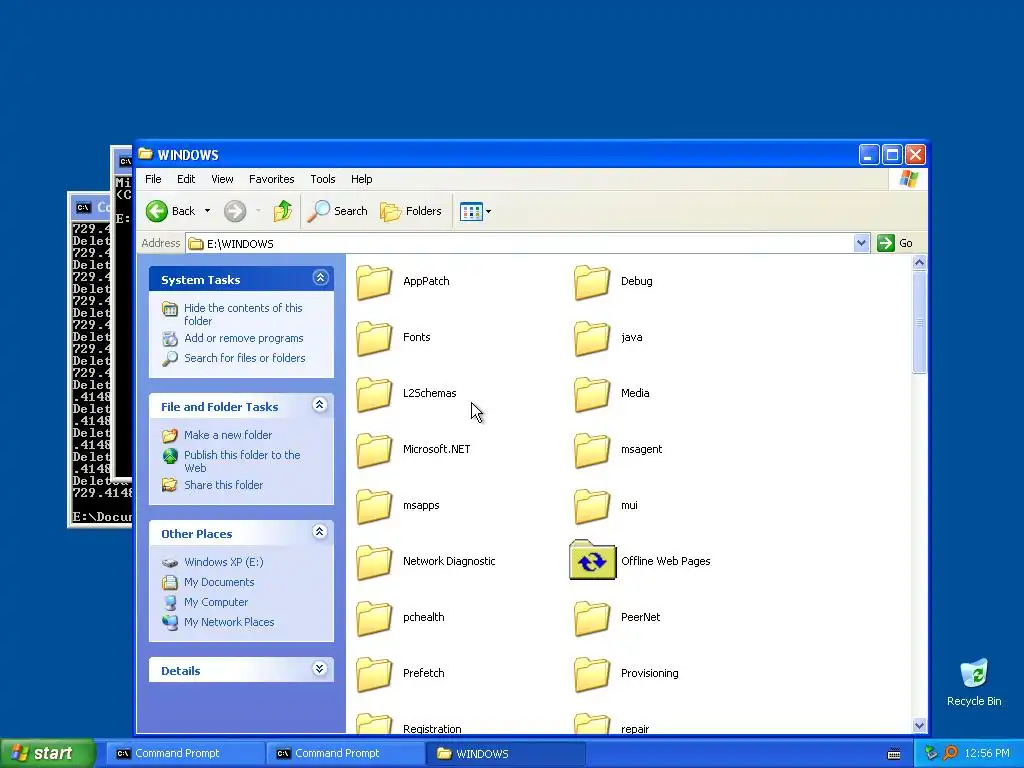Screen dimensions: 1024x768
Task: Select the AppPatch folder icon
Action: coord(374,282)
